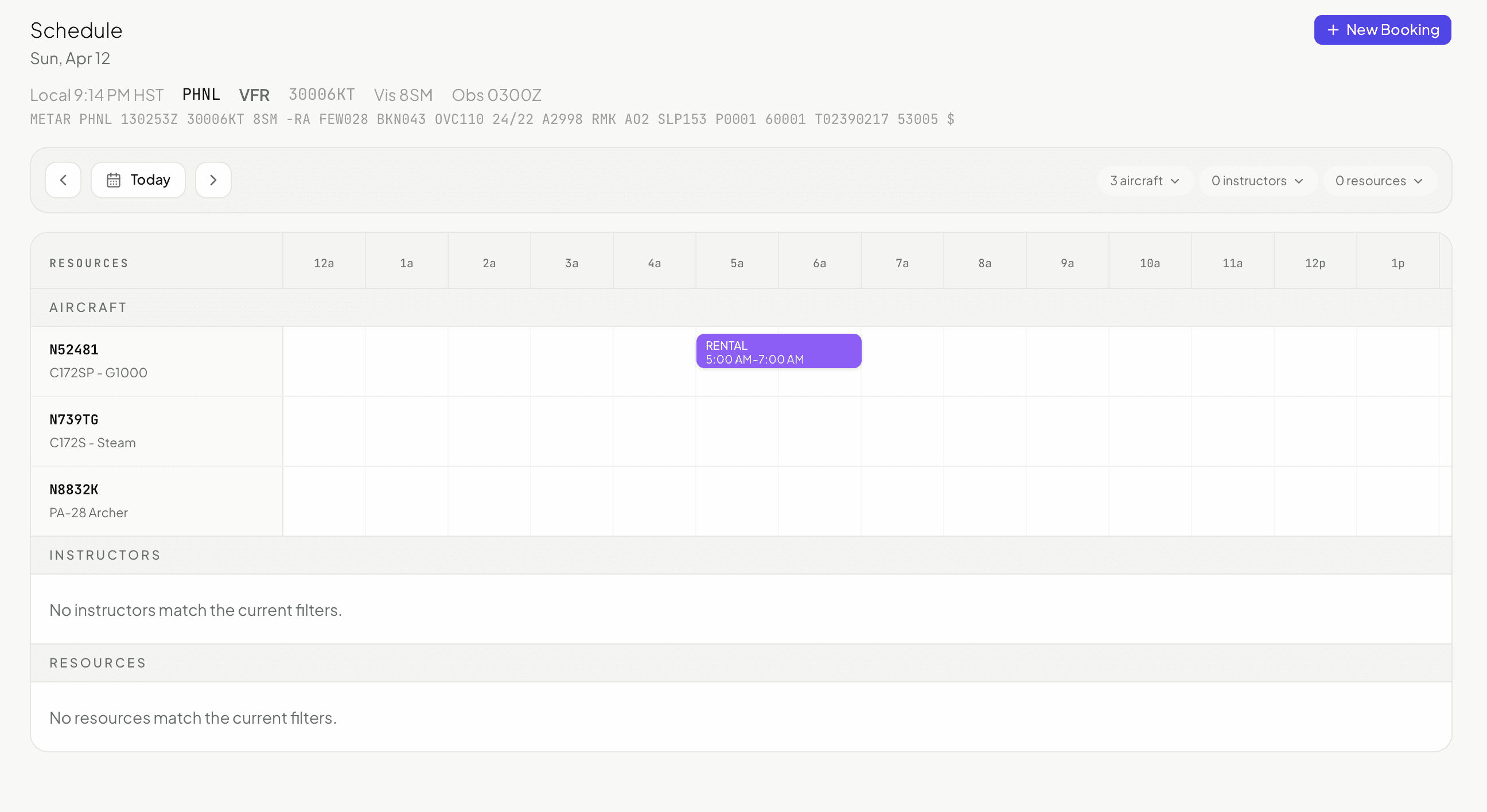The image size is (1487, 812).
Task: Click the chevron on the instructors filter
Action: tap(1299, 181)
